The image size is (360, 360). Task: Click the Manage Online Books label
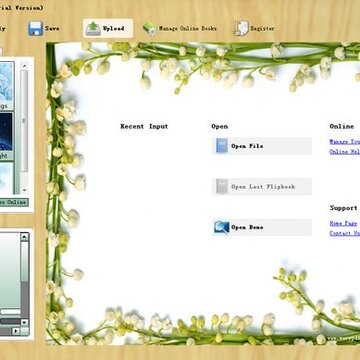tap(187, 29)
